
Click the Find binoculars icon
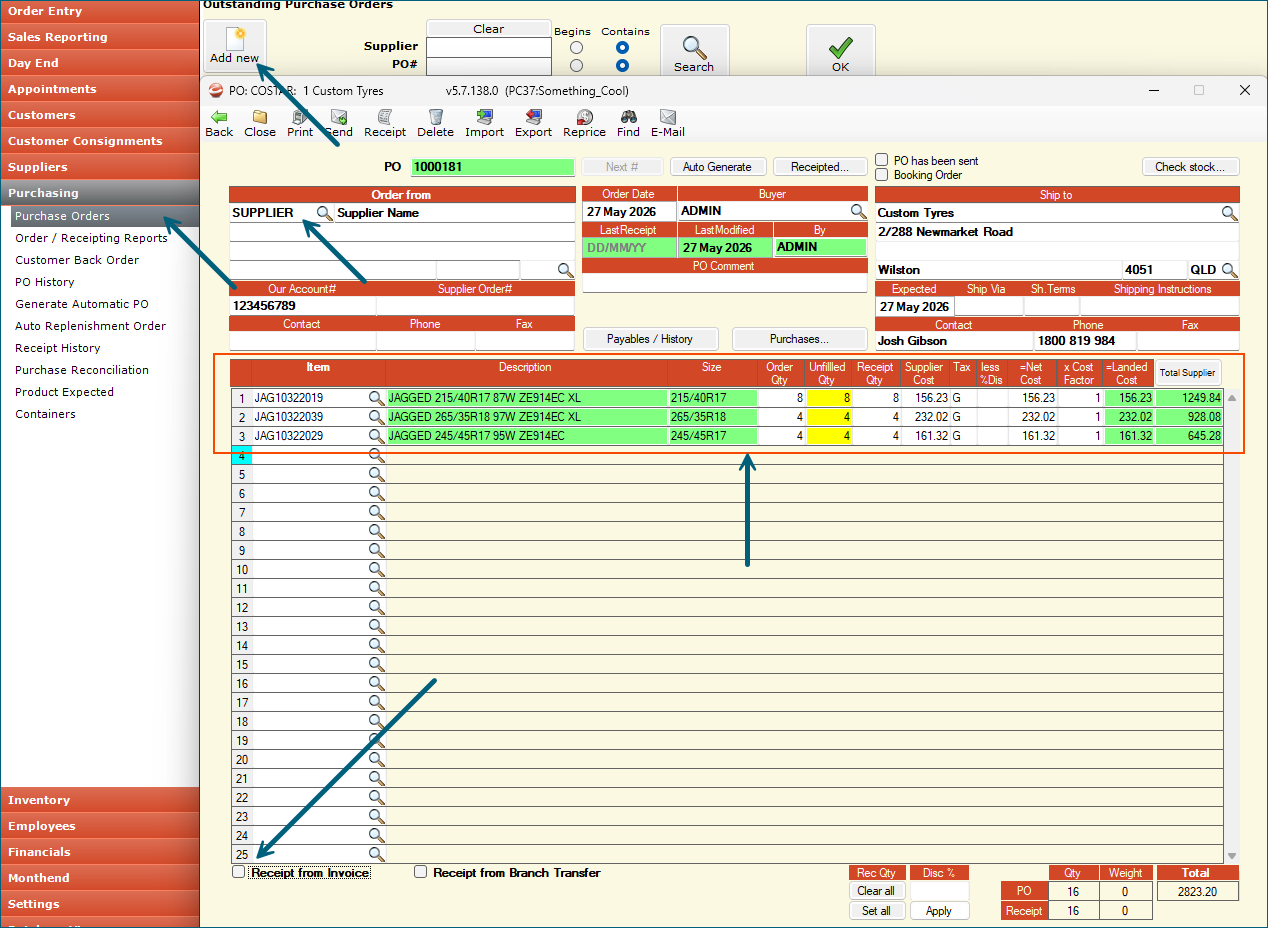coord(628,123)
